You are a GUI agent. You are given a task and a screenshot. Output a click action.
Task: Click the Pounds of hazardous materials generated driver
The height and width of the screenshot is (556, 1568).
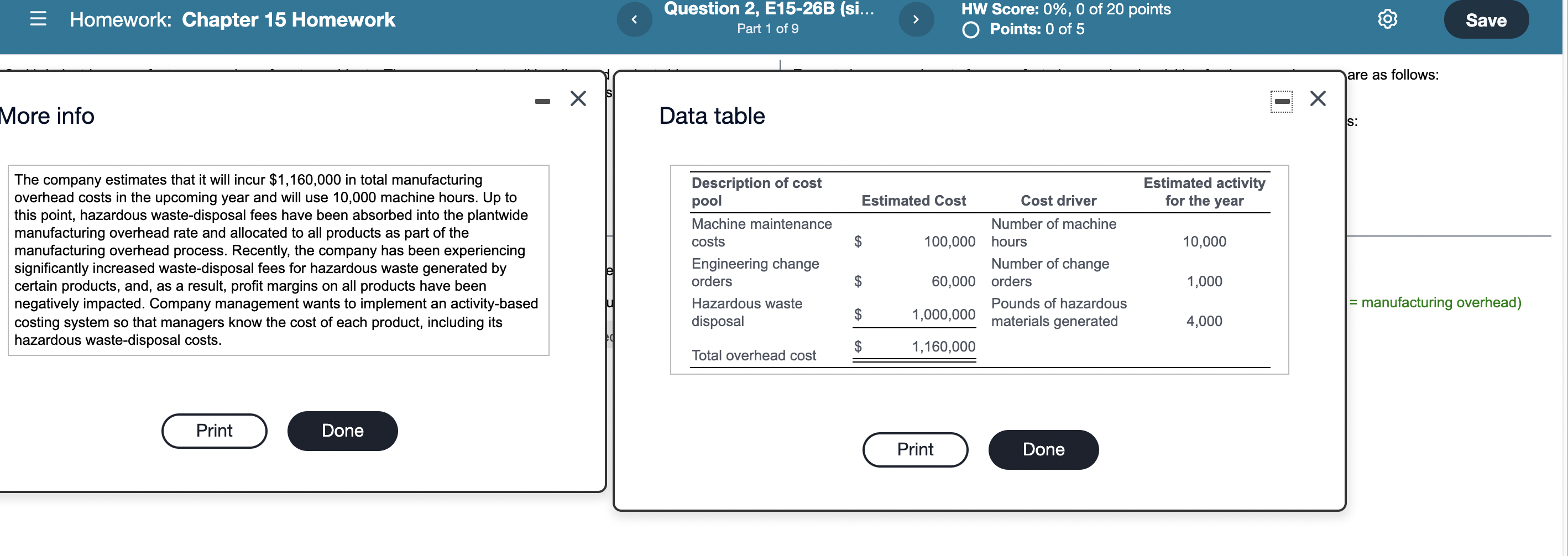pos(1059,312)
